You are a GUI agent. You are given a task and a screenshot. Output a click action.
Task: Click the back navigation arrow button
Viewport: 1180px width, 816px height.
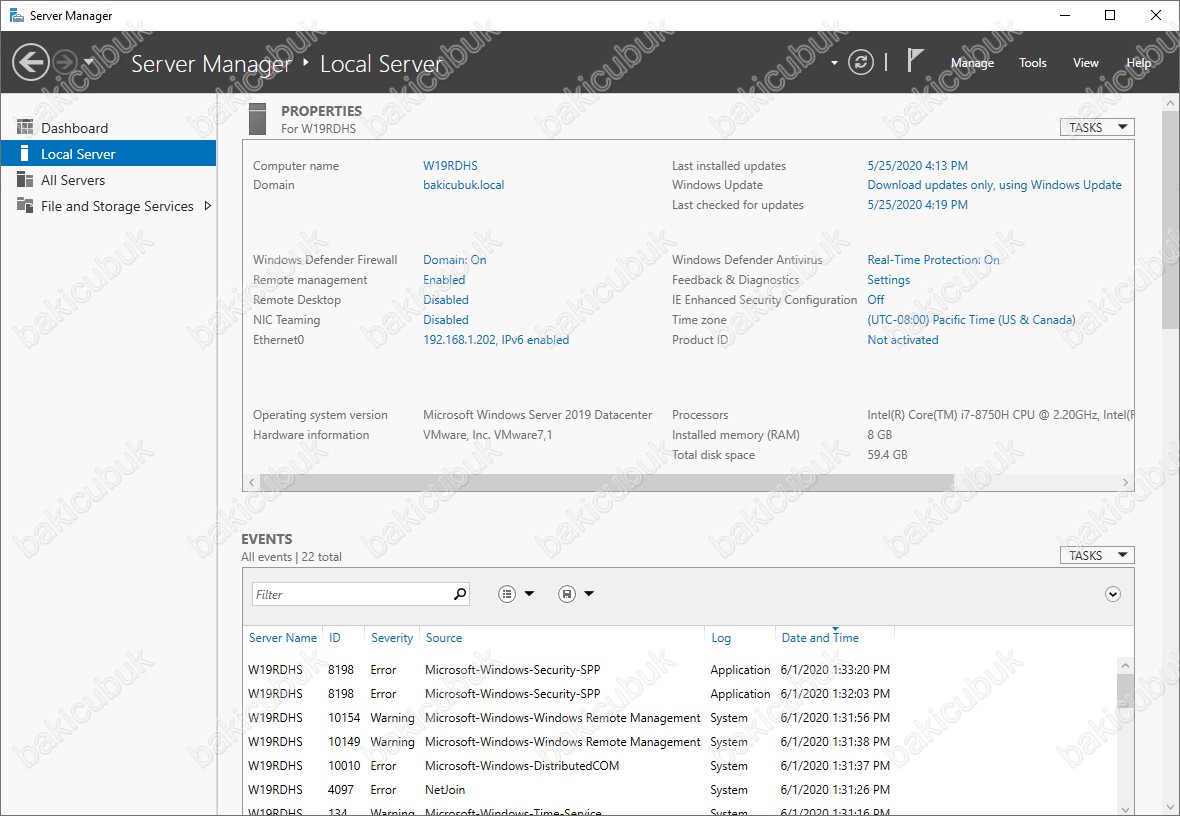pyautogui.click(x=31, y=62)
